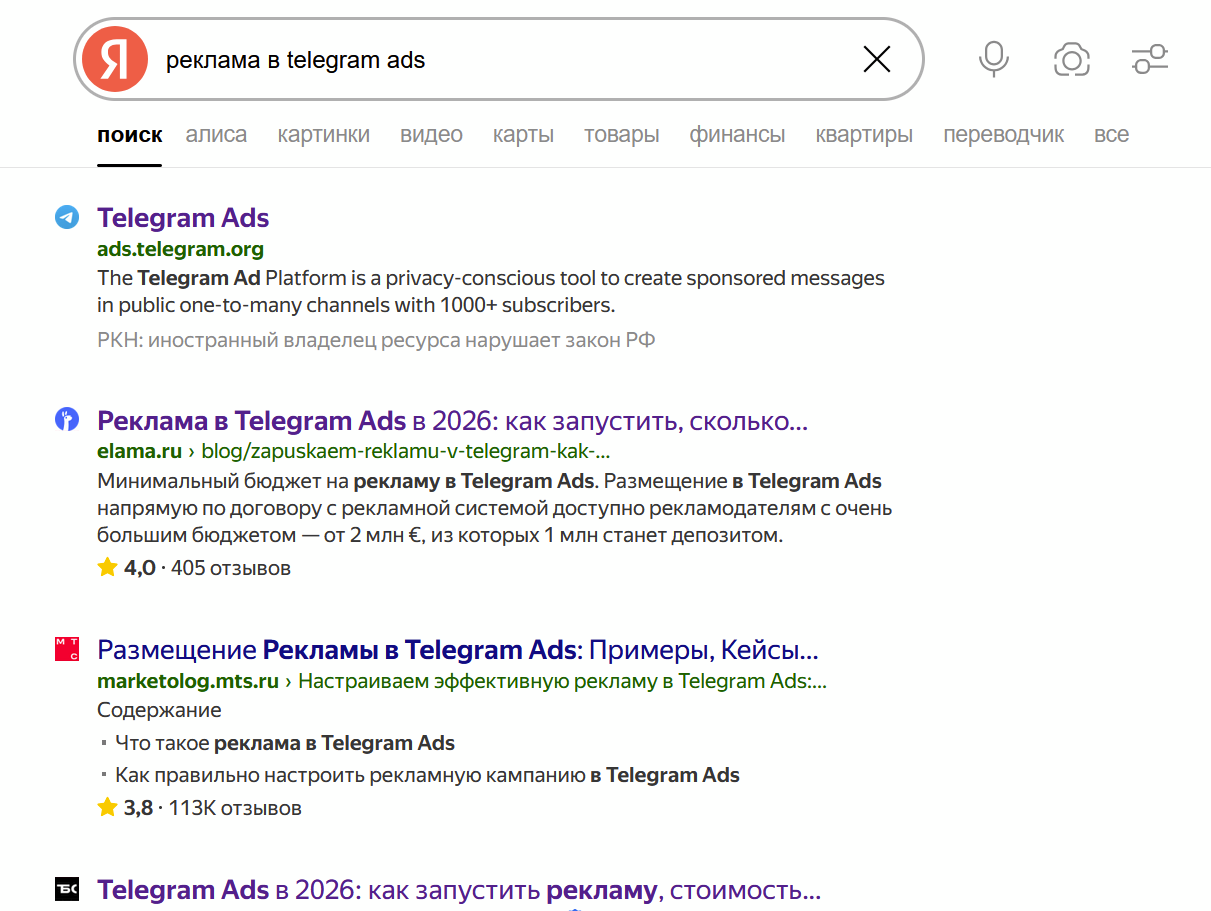Open the карты tab
Screen dimensions: 1211x911
coord(523,135)
